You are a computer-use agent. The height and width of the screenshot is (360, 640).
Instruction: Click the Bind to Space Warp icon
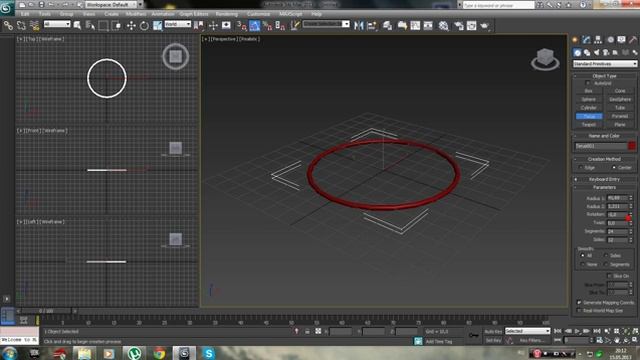click(35, 26)
